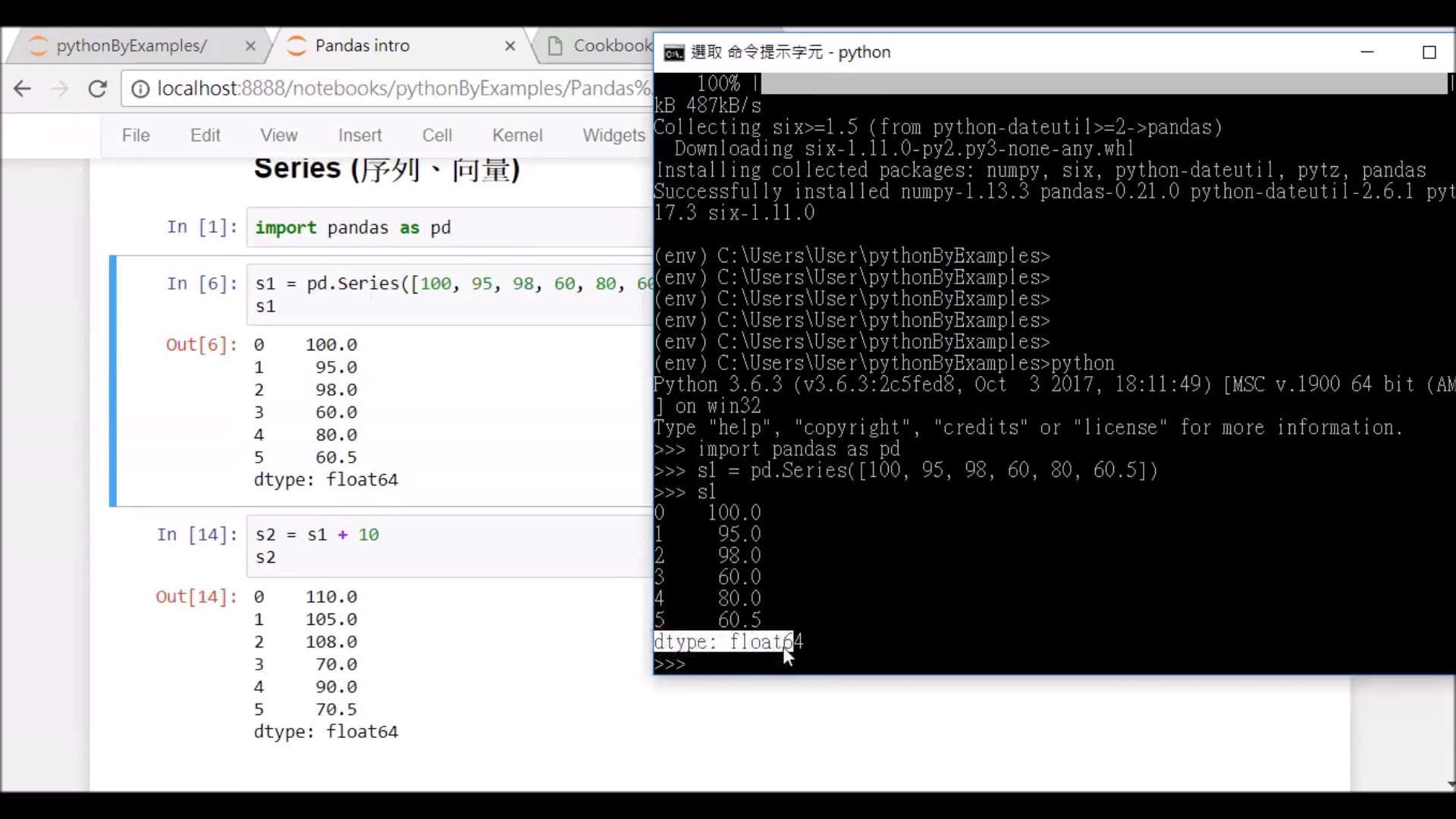This screenshot has width=1456, height=819.
Task: Open the Insert dropdown menu
Action: pos(359,135)
